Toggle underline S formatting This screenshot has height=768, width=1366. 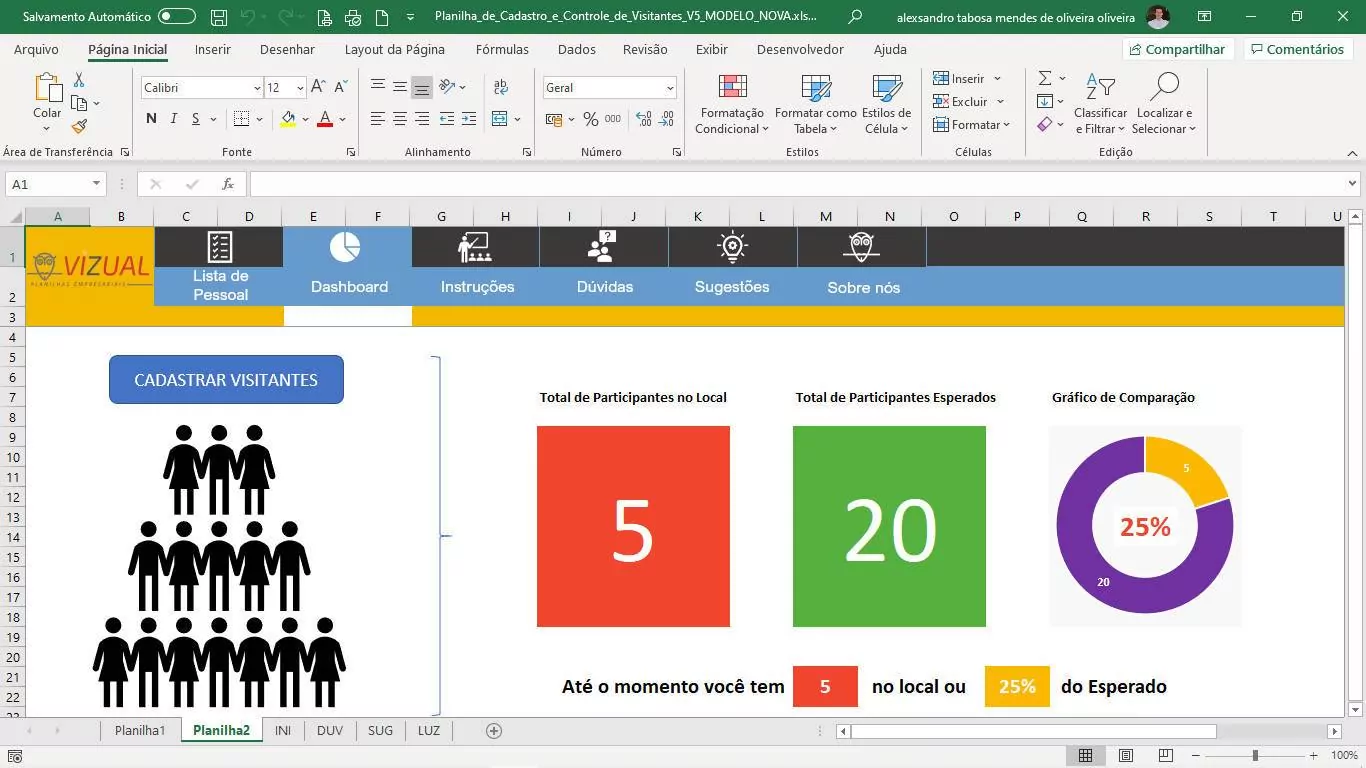(x=196, y=119)
